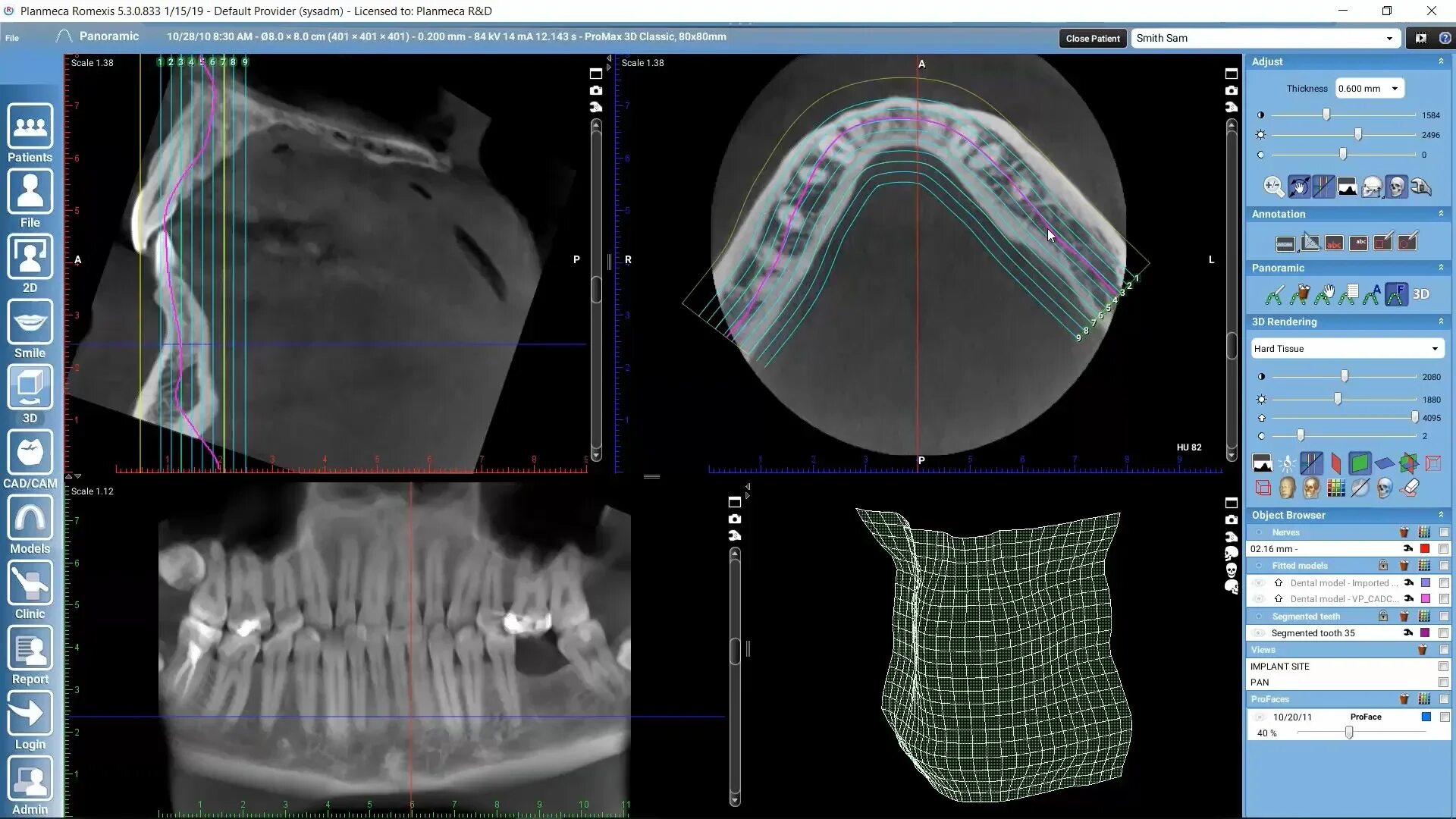Check the Segmented tooth 35 checkbox
Image resolution: width=1456 pixels, height=819 pixels.
[x=1444, y=633]
